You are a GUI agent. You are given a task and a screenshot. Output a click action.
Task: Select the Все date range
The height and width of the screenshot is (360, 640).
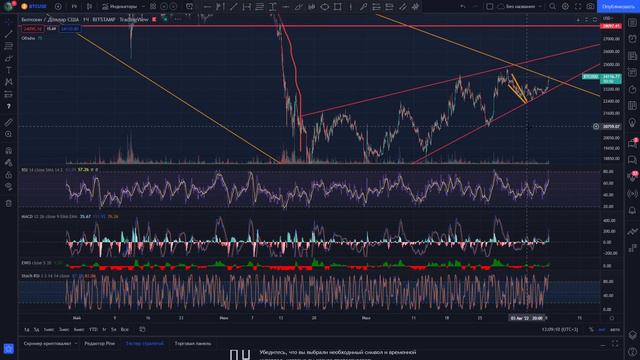124,329
